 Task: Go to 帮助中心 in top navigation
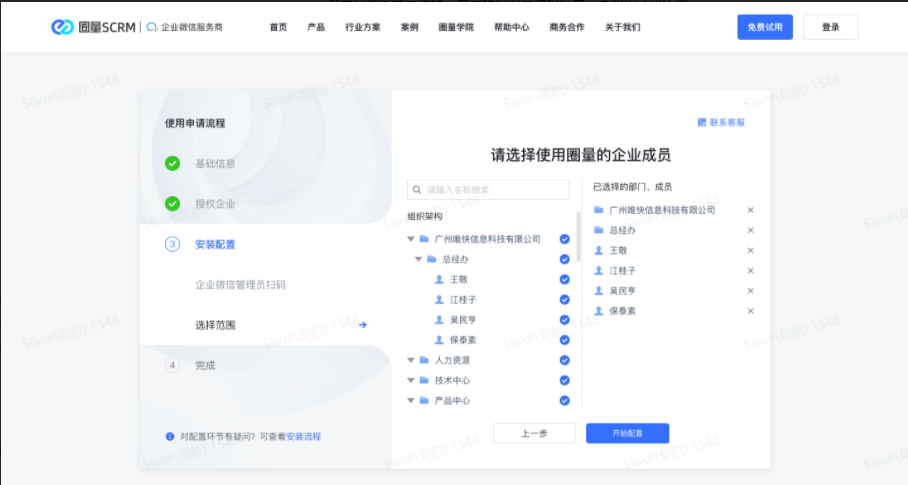[x=511, y=27]
